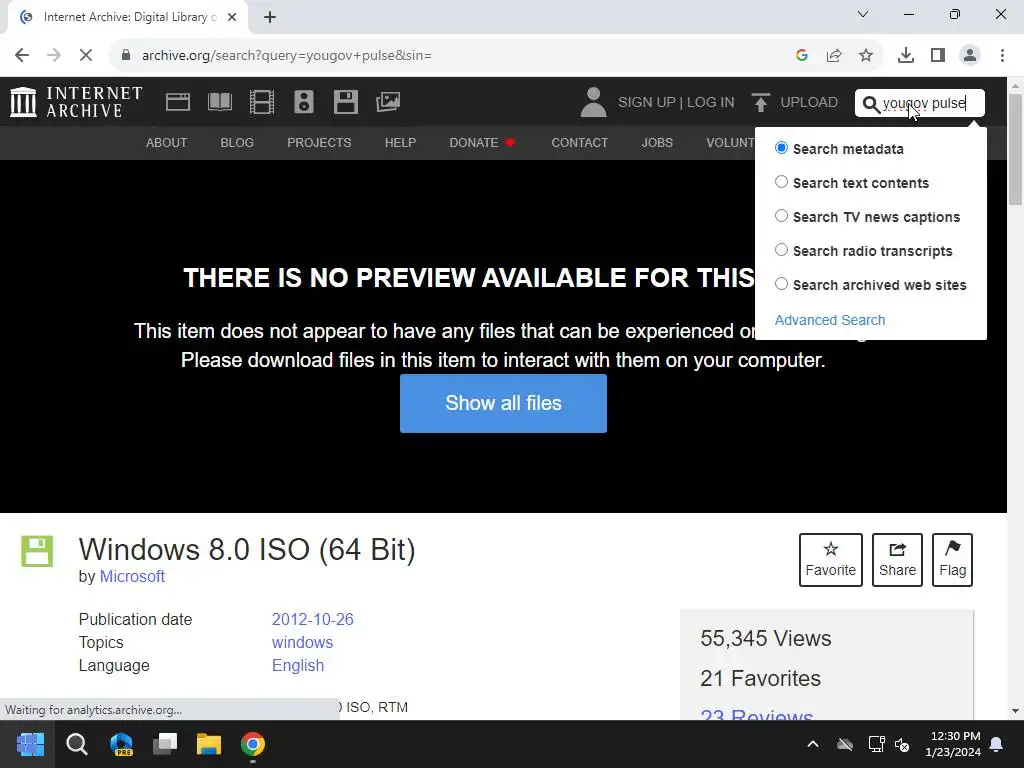This screenshot has height=768, width=1024.
Task: Select Search text contents radio option
Action: [x=781, y=182]
